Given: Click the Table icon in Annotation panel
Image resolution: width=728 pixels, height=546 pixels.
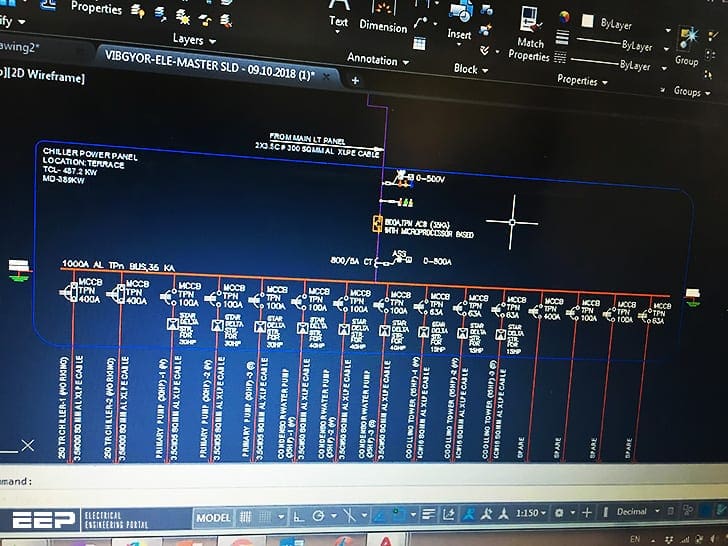Looking at the screenshot, I should point(419,44).
